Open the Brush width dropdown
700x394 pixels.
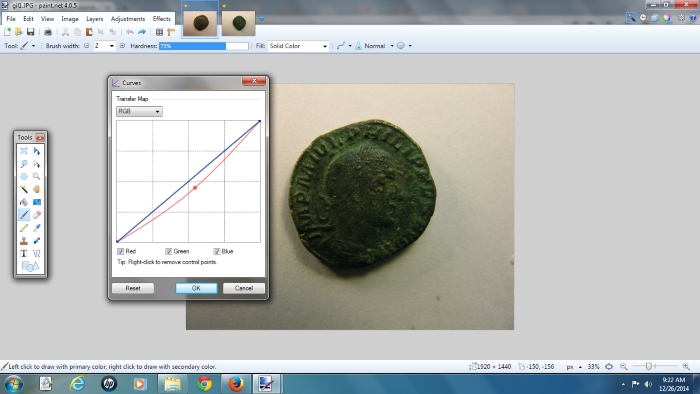click(x=112, y=46)
